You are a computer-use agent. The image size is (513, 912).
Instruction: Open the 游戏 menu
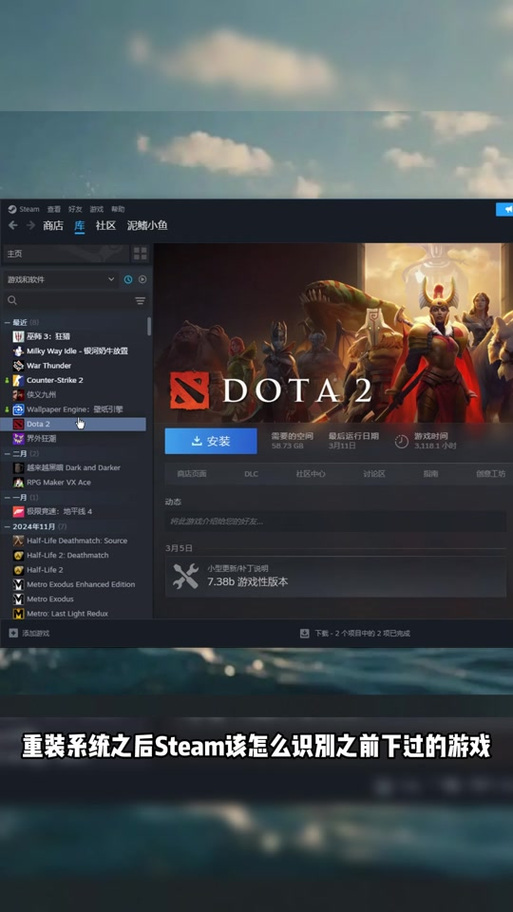pos(97,209)
